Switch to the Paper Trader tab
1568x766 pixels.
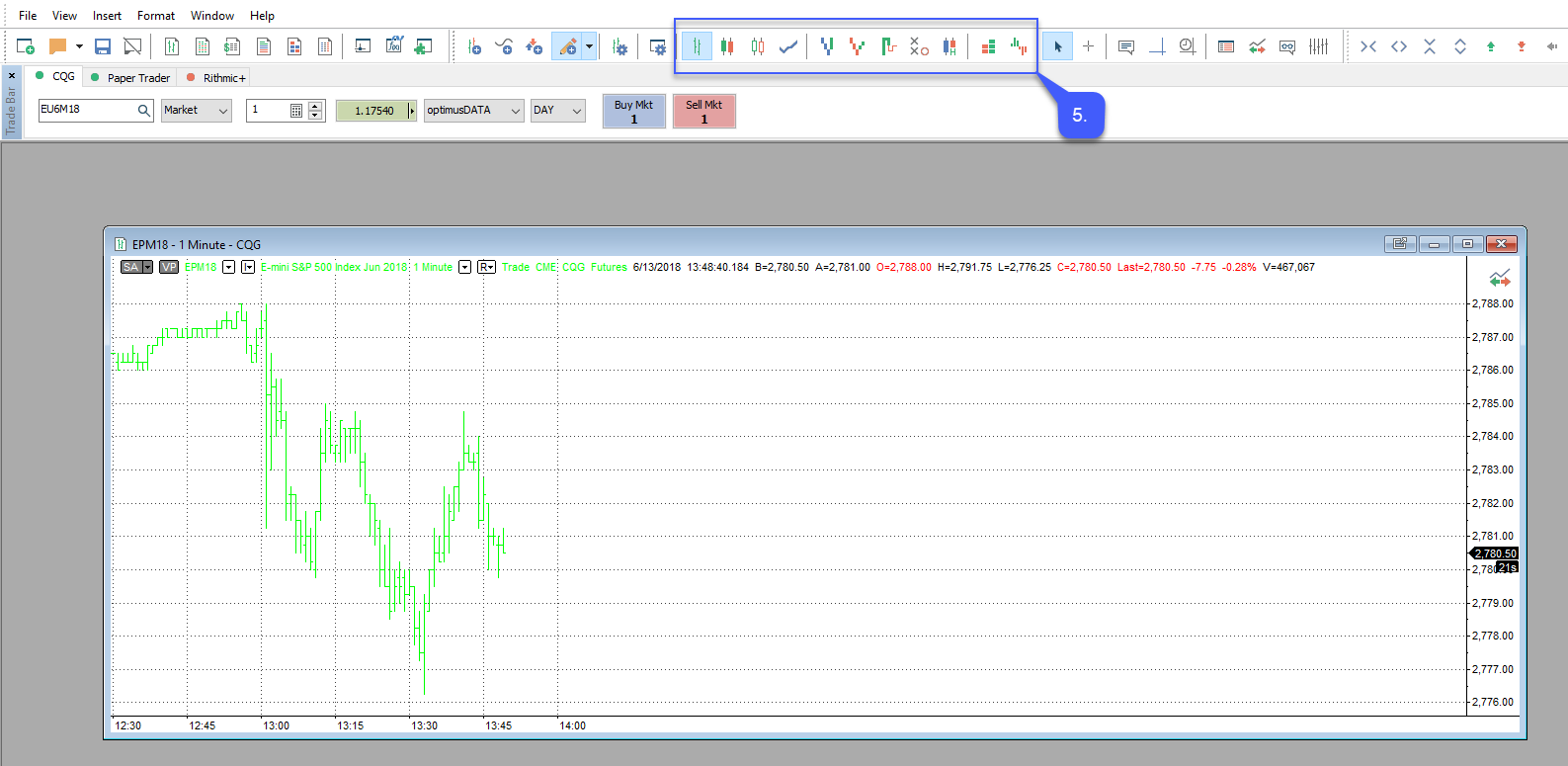(130, 77)
